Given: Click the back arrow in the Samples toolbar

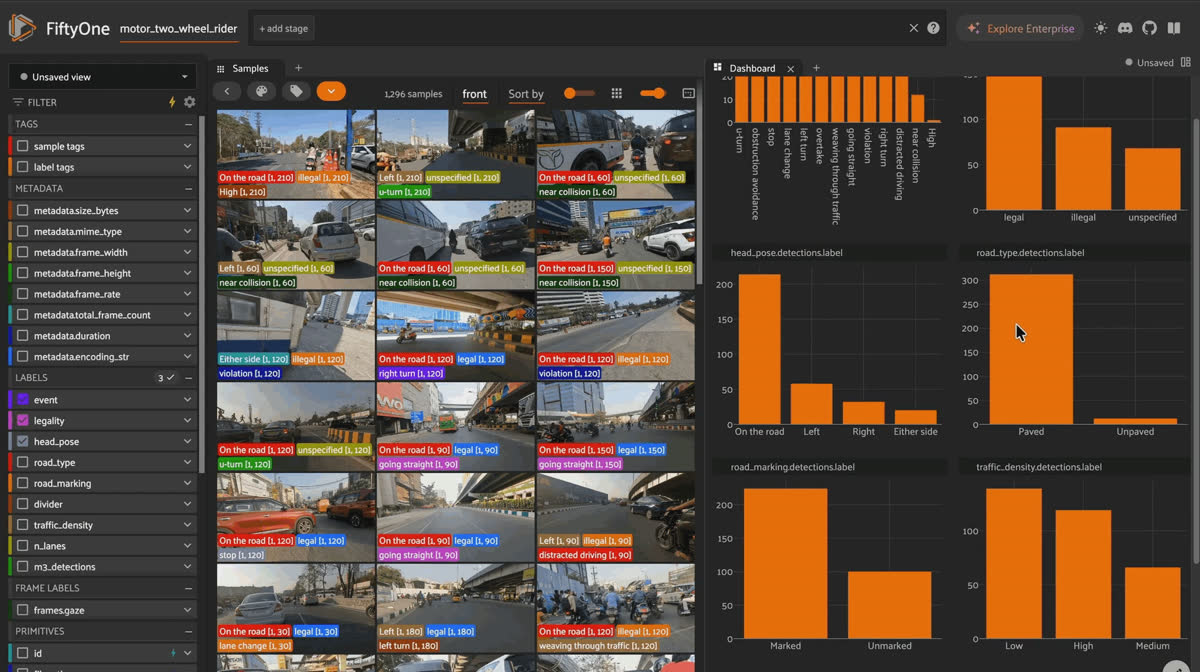Looking at the screenshot, I should point(227,91).
